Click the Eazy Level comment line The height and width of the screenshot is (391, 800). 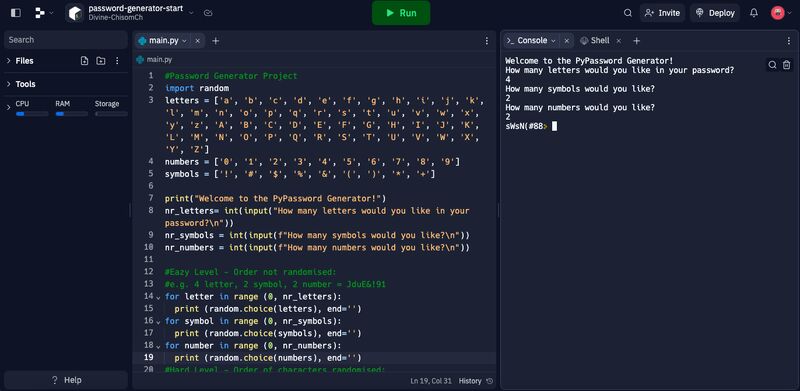251,272
